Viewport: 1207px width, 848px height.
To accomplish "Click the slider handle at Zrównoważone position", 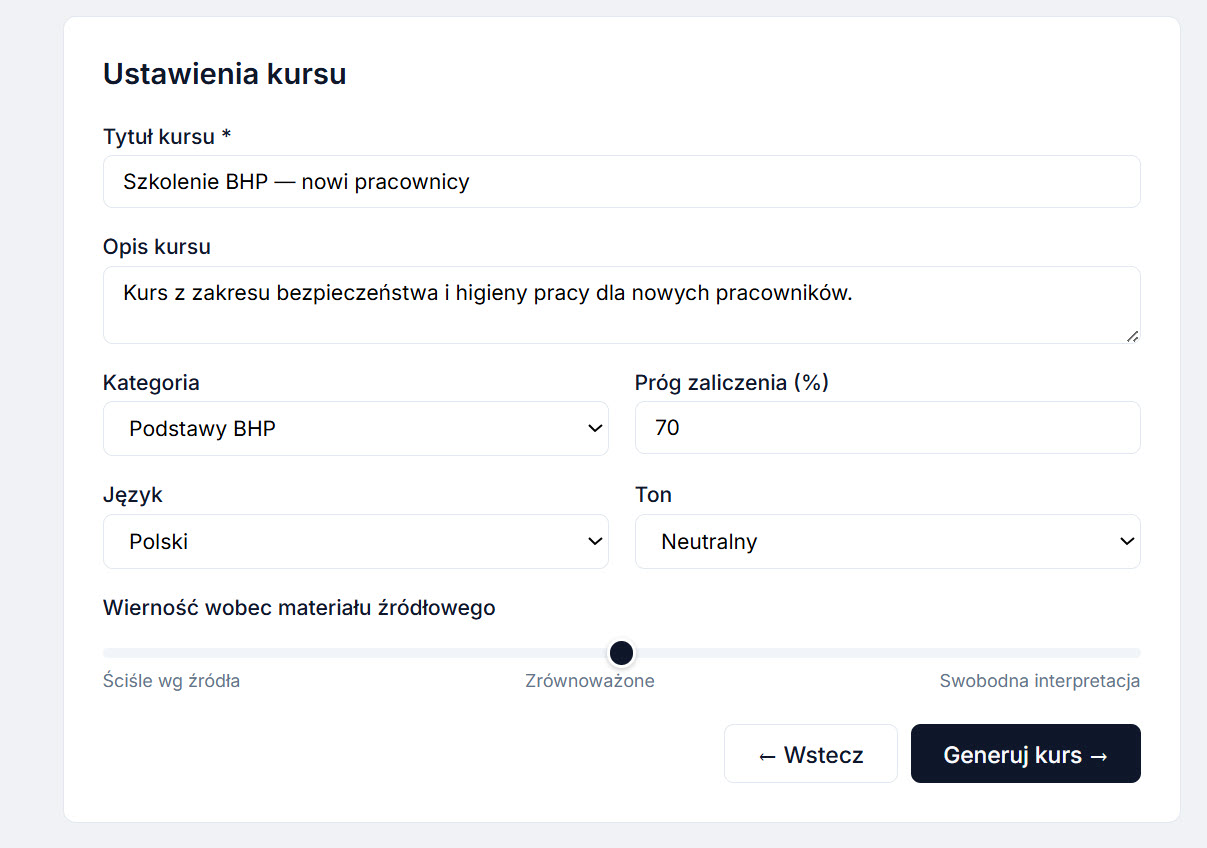I will click(621, 652).
